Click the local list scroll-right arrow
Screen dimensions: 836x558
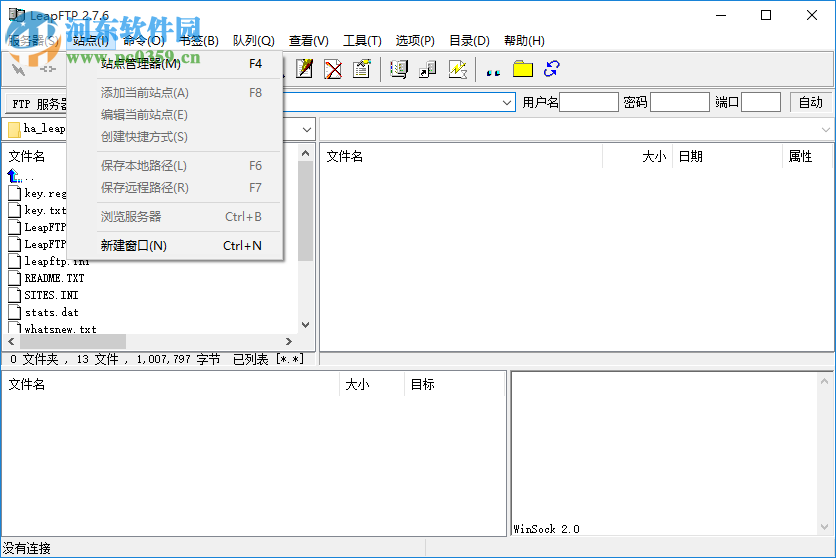pyautogui.click(x=288, y=341)
